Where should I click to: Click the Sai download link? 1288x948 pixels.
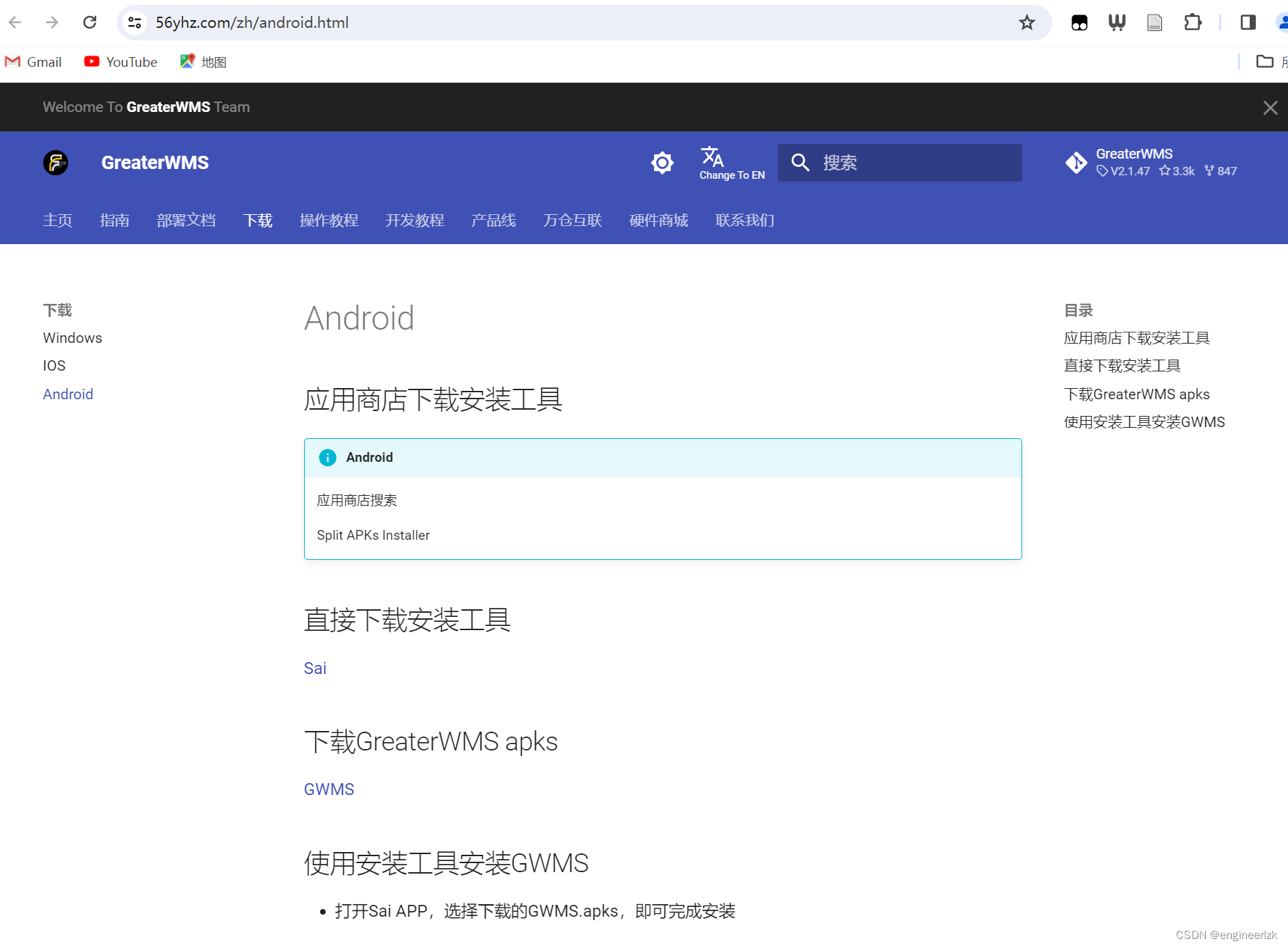point(315,668)
